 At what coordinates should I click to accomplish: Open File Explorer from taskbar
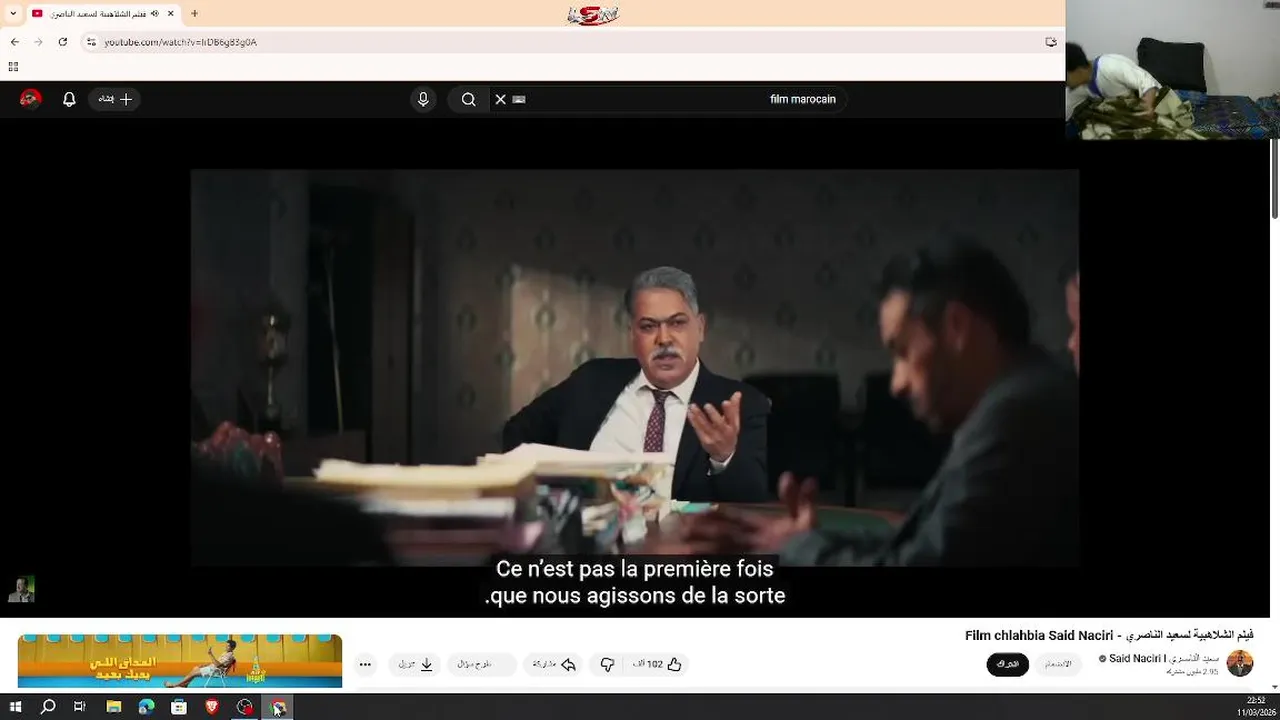[x=113, y=707]
